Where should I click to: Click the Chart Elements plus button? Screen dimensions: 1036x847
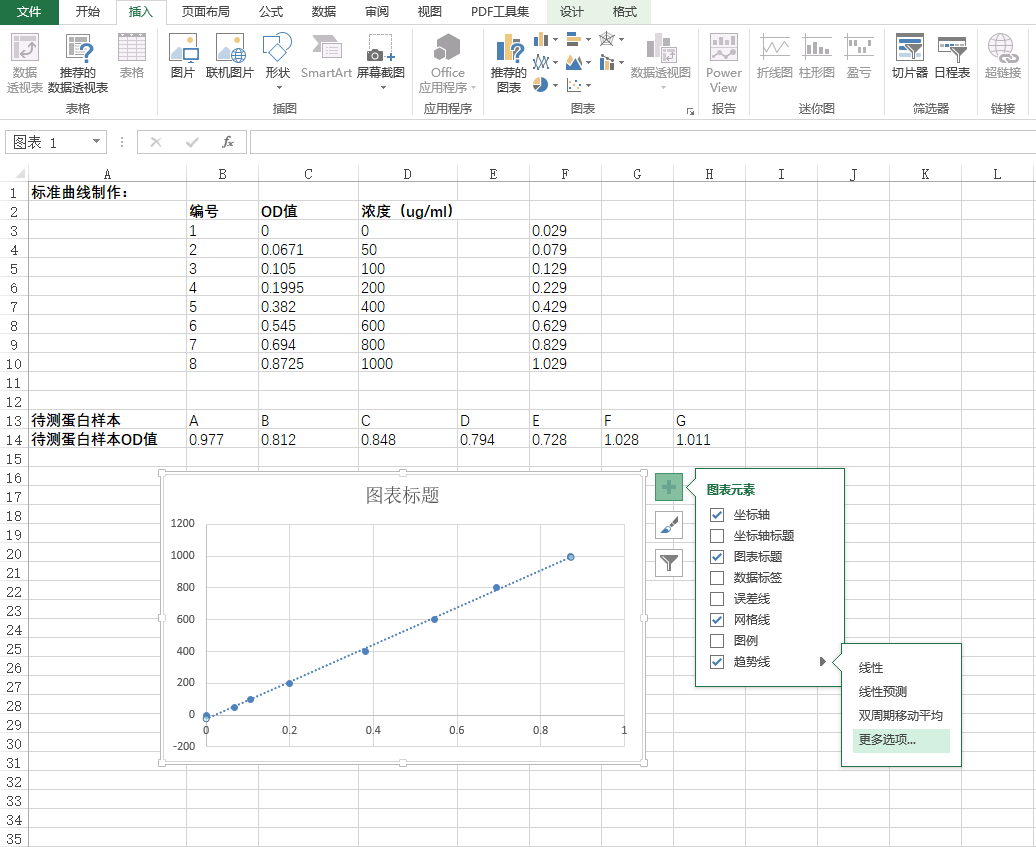point(669,487)
